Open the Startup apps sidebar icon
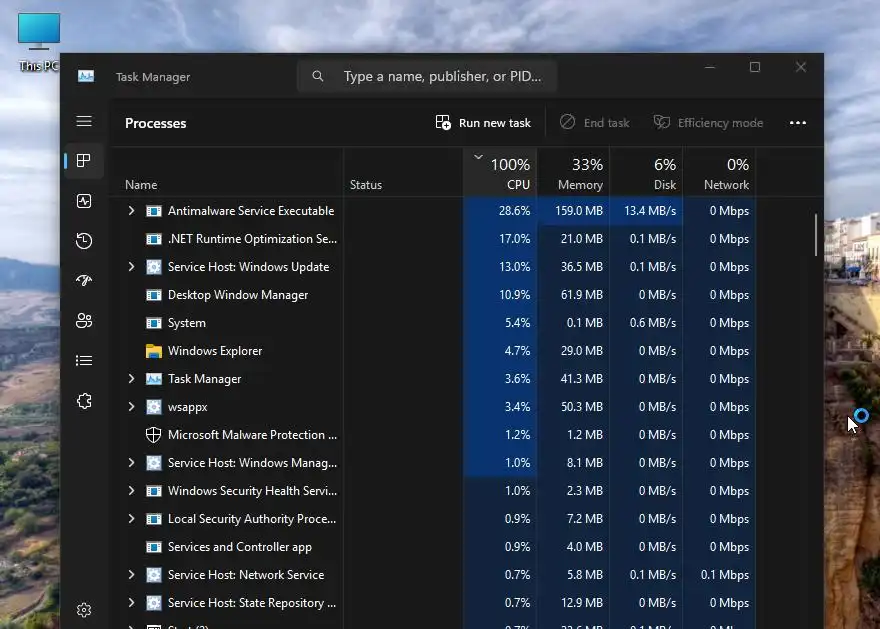The width and height of the screenshot is (880, 629). (84, 280)
